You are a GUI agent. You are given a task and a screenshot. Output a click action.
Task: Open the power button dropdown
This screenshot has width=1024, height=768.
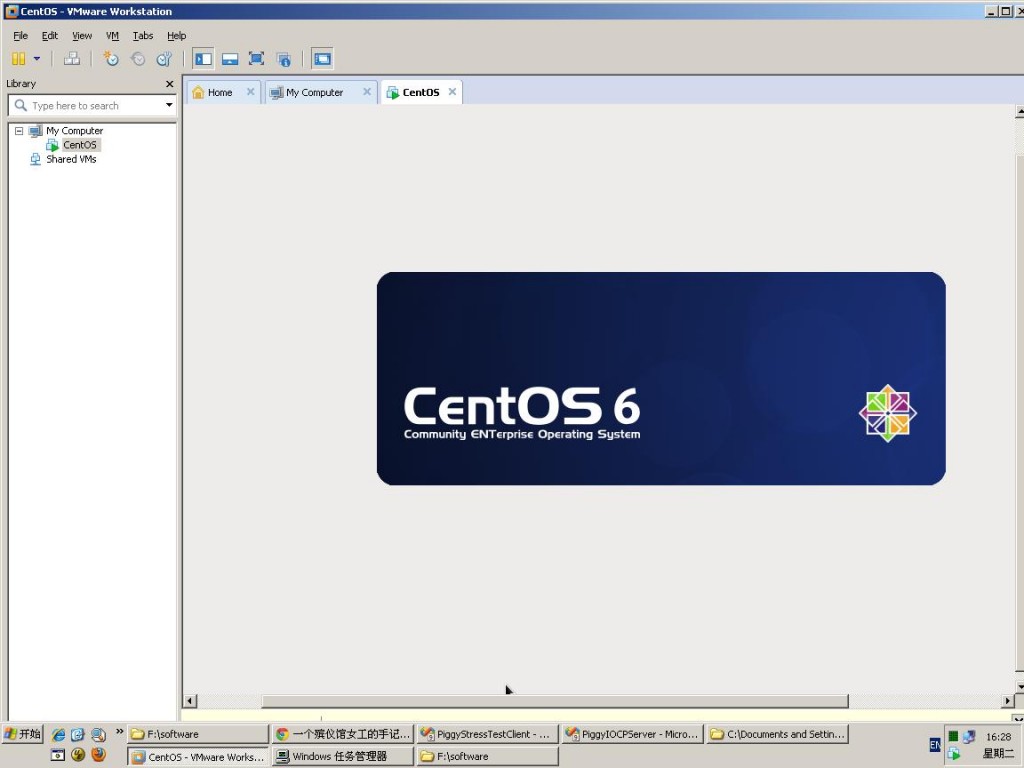coord(36,58)
